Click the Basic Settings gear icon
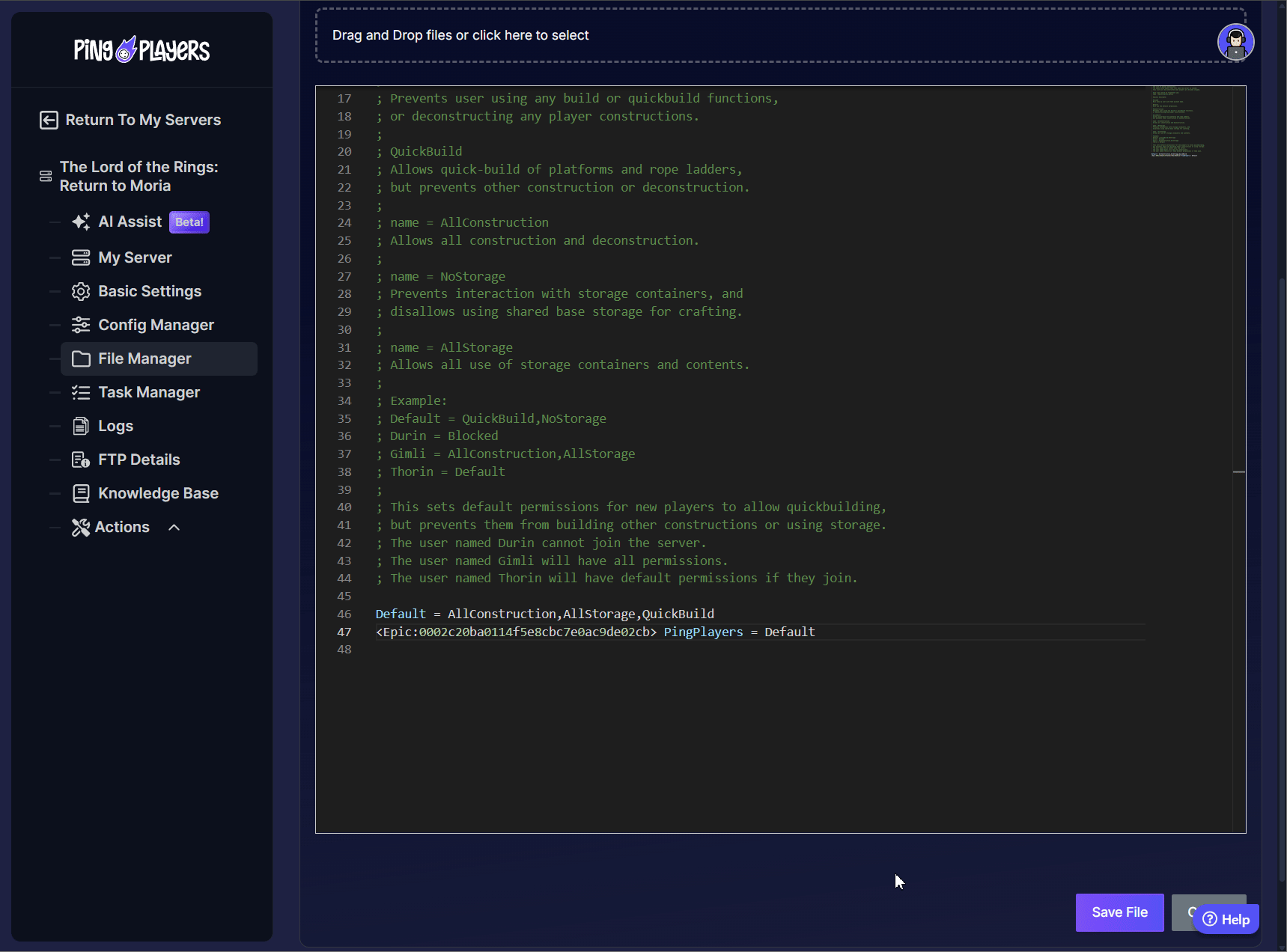 point(81,292)
